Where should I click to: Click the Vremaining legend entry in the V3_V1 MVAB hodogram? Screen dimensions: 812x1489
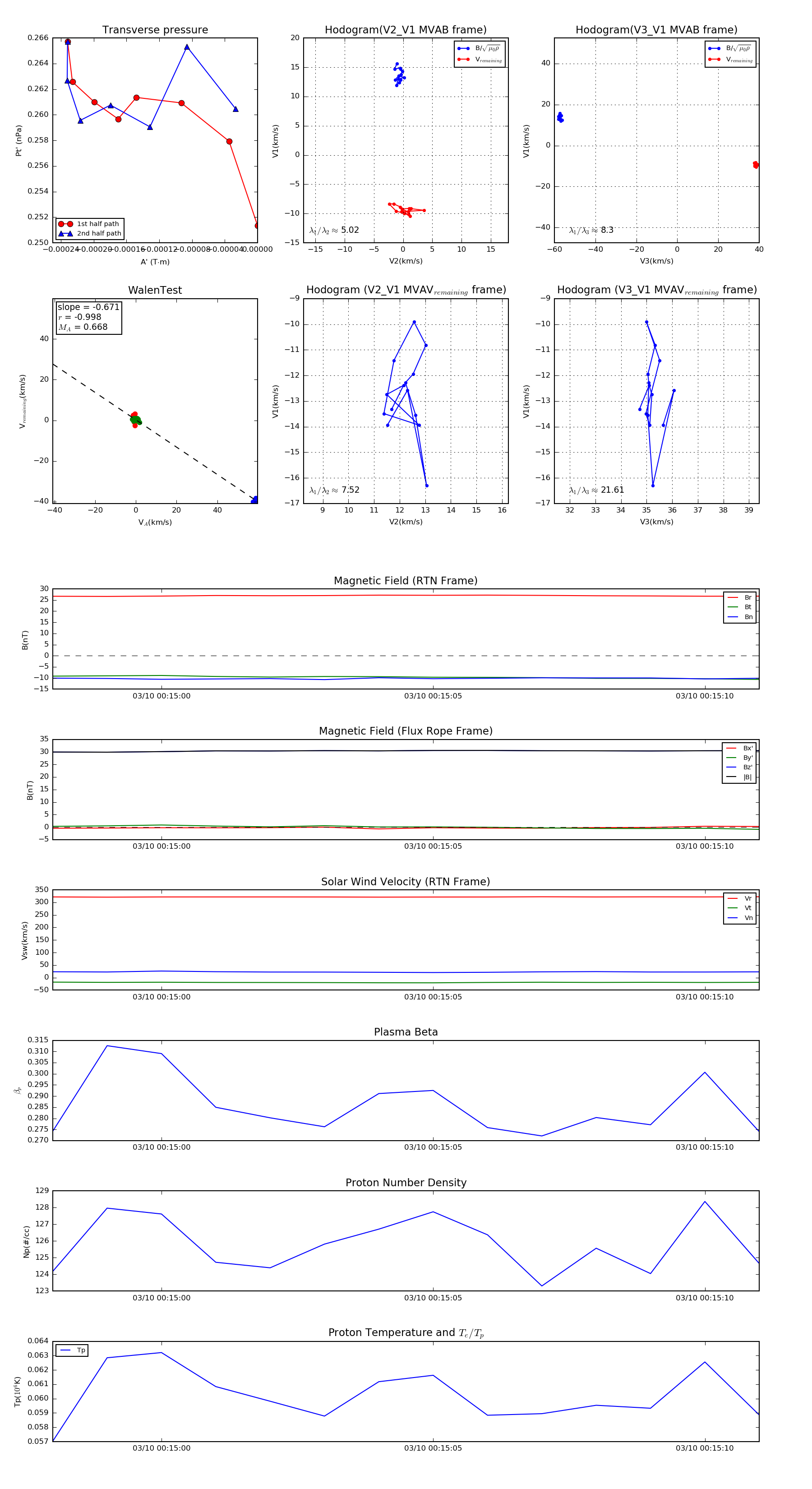[x=730, y=60]
